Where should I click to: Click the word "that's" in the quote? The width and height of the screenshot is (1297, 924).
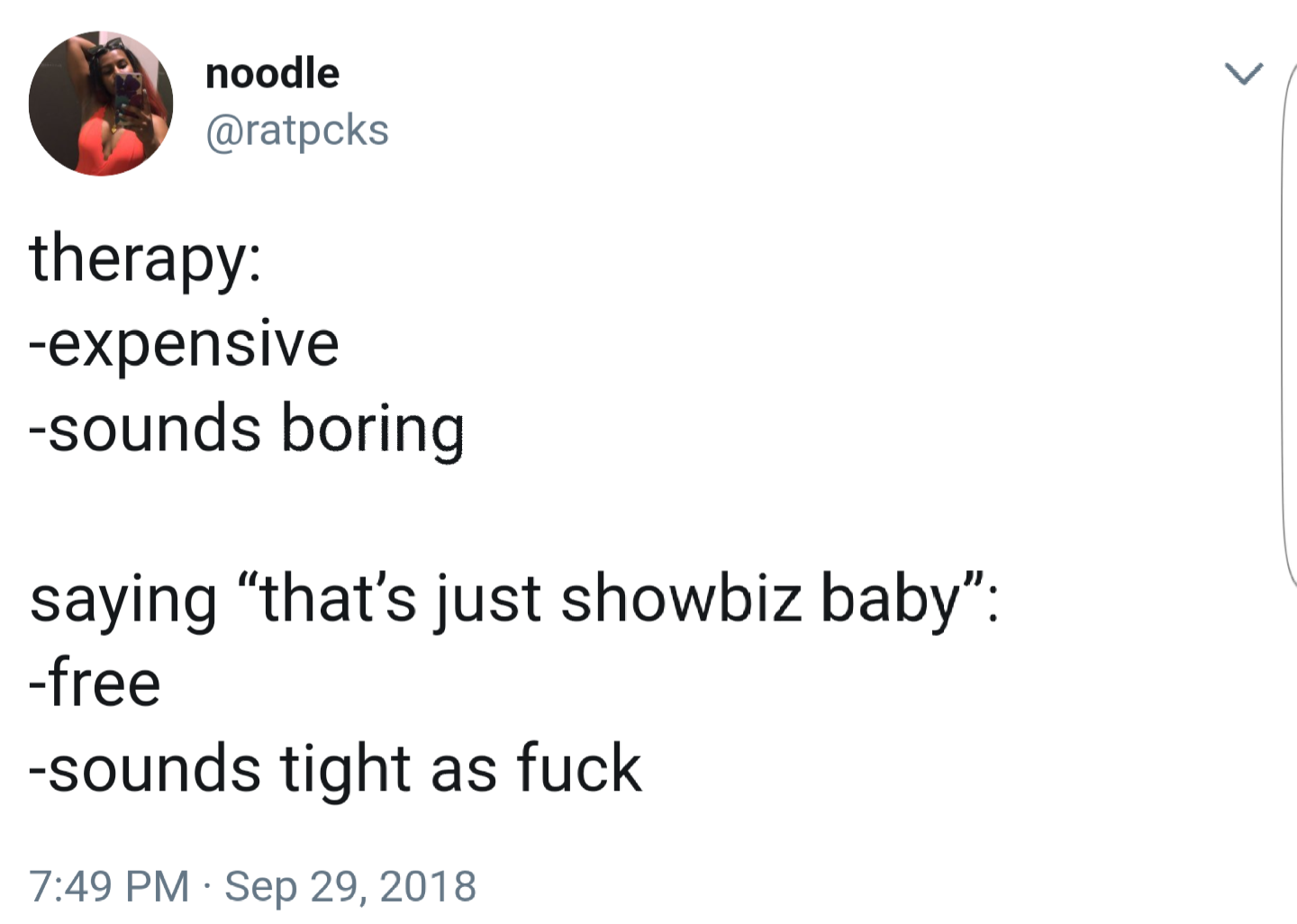pyautogui.click(x=339, y=599)
